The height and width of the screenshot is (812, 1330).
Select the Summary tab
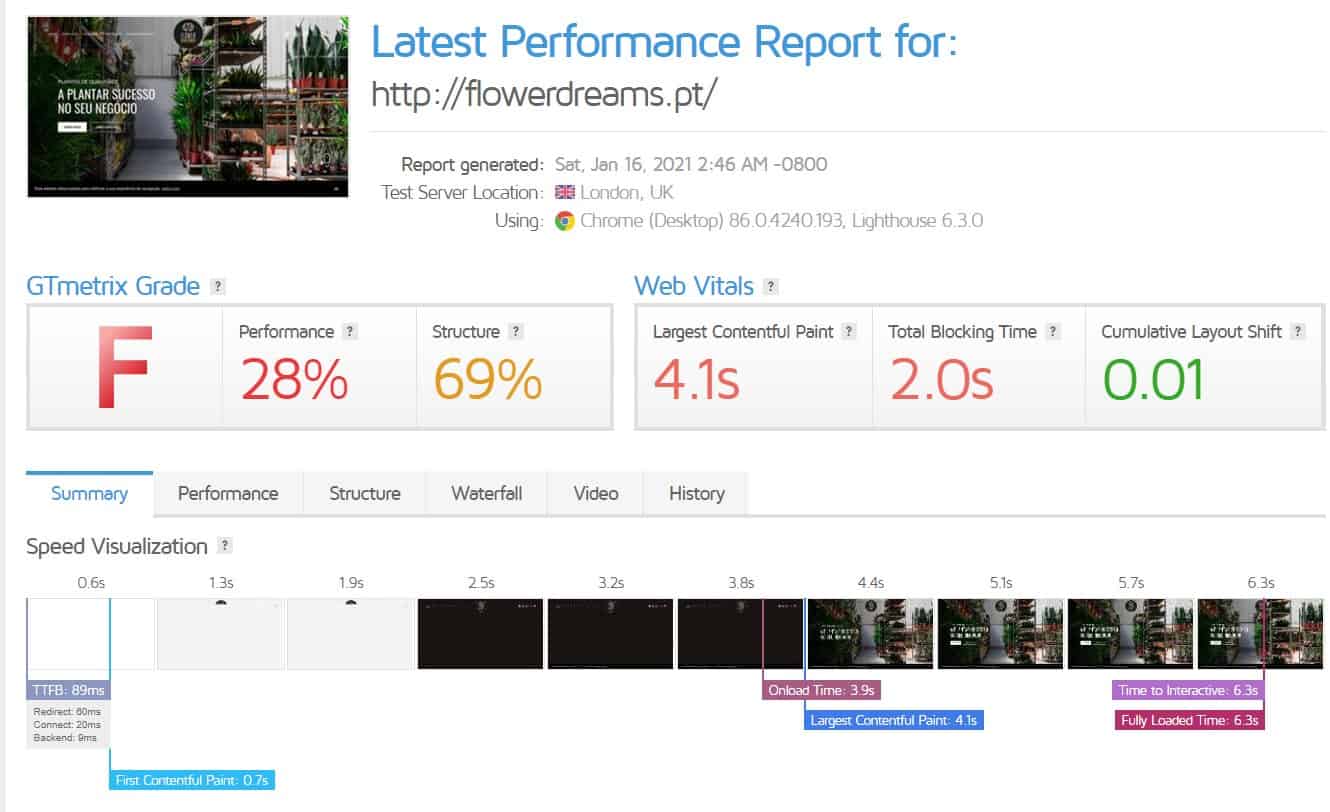pyautogui.click(x=89, y=494)
